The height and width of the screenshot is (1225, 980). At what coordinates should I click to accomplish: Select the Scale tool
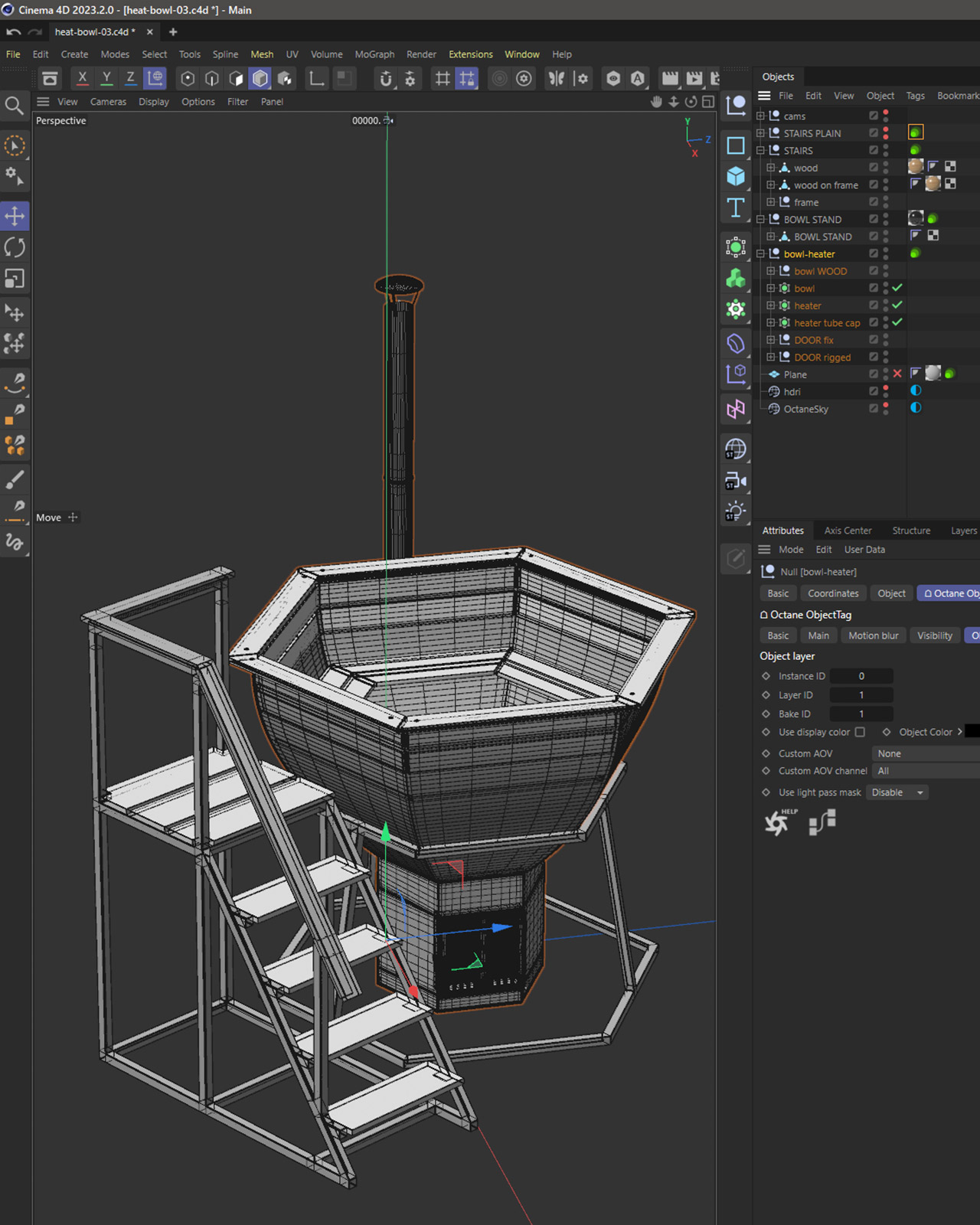pyautogui.click(x=15, y=279)
